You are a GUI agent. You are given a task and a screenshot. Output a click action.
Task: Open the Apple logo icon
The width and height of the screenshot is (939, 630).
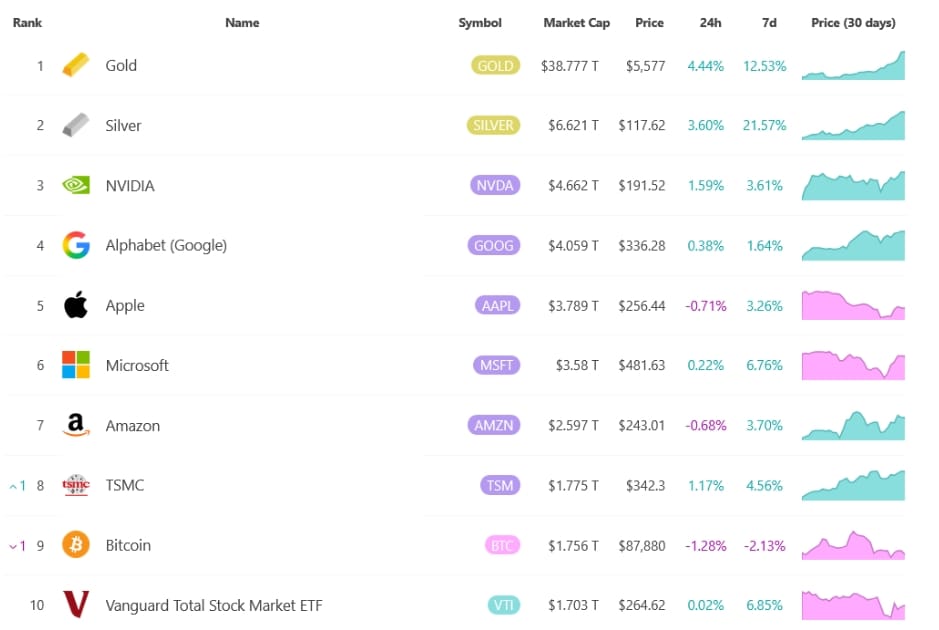pyautogui.click(x=76, y=306)
